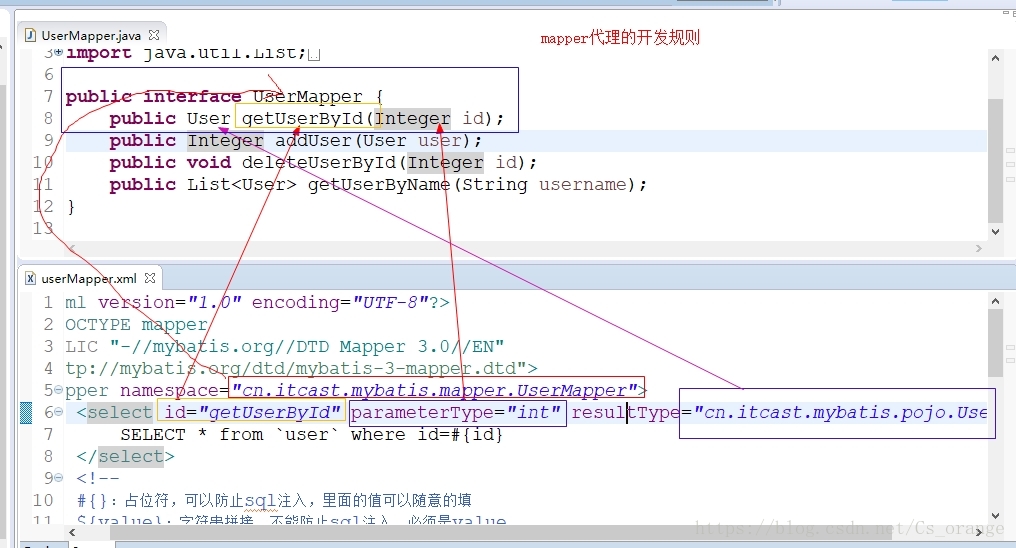Viewport: 1016px width, 548px height.
Task: Click the collapsed imports placeholder box
Action: tap(314, 54)
